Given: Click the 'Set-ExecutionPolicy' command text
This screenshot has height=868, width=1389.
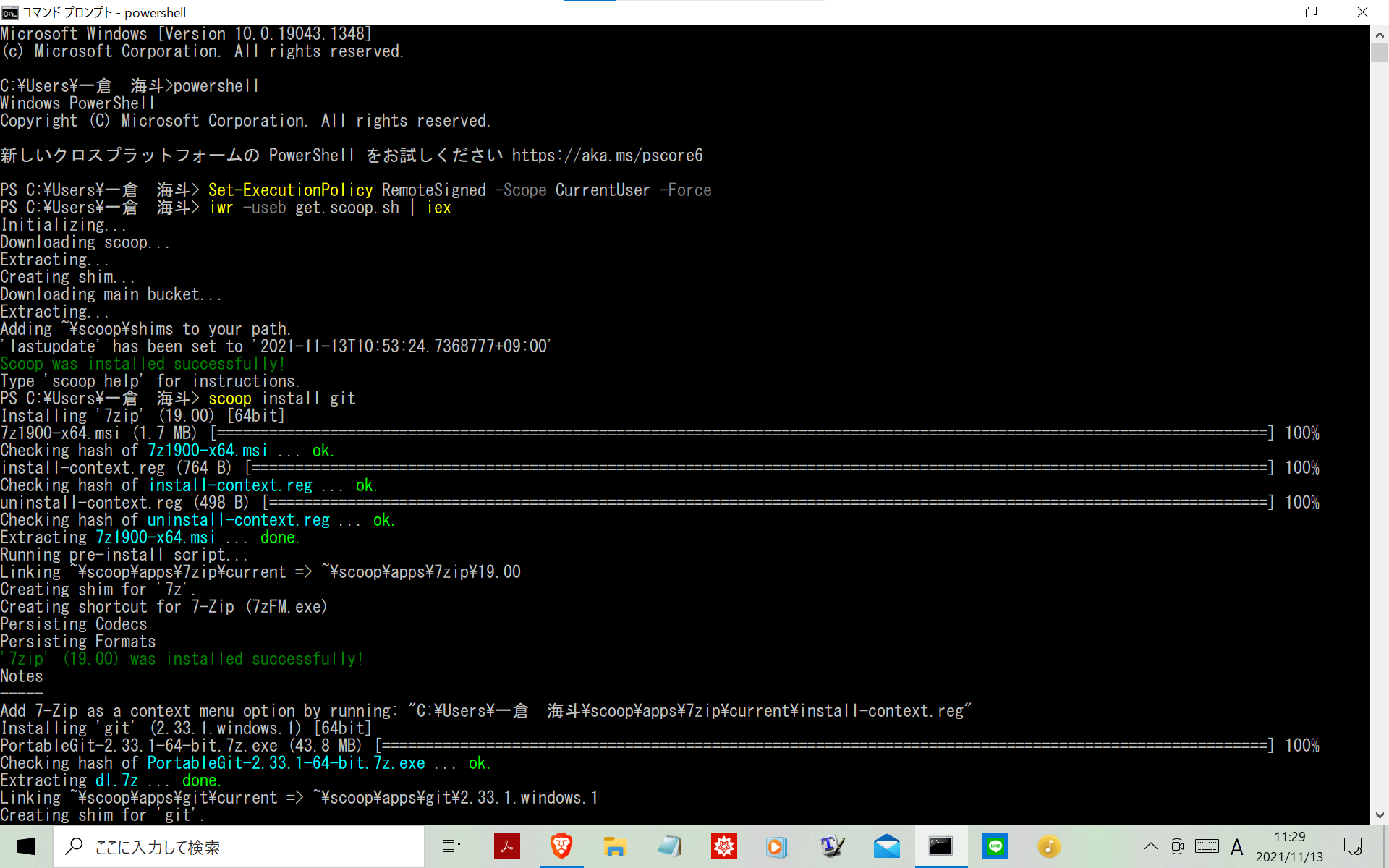Looking at the screenshot, I should tap(291, 190).
